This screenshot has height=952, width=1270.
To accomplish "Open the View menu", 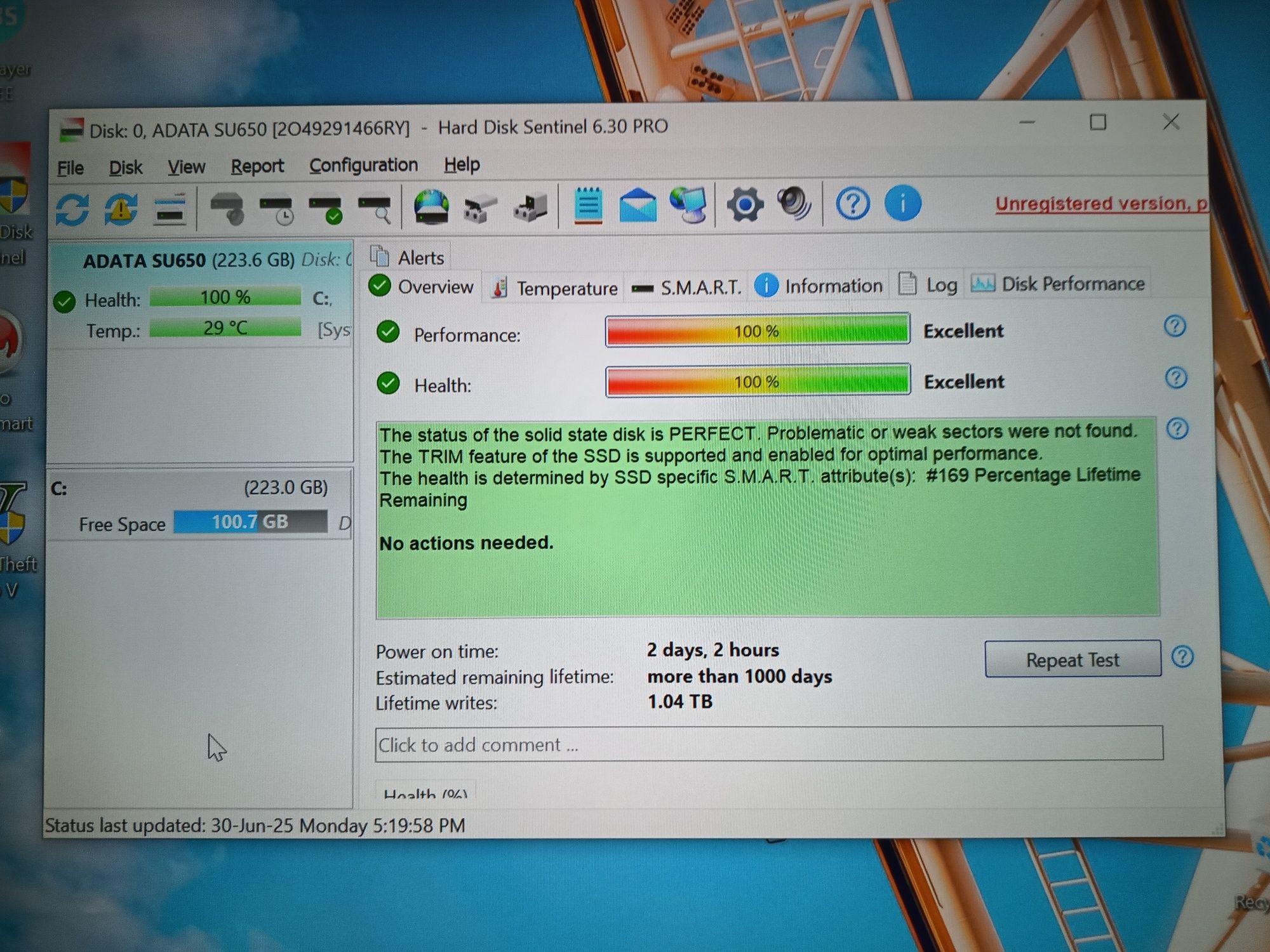I will point(186,167).
